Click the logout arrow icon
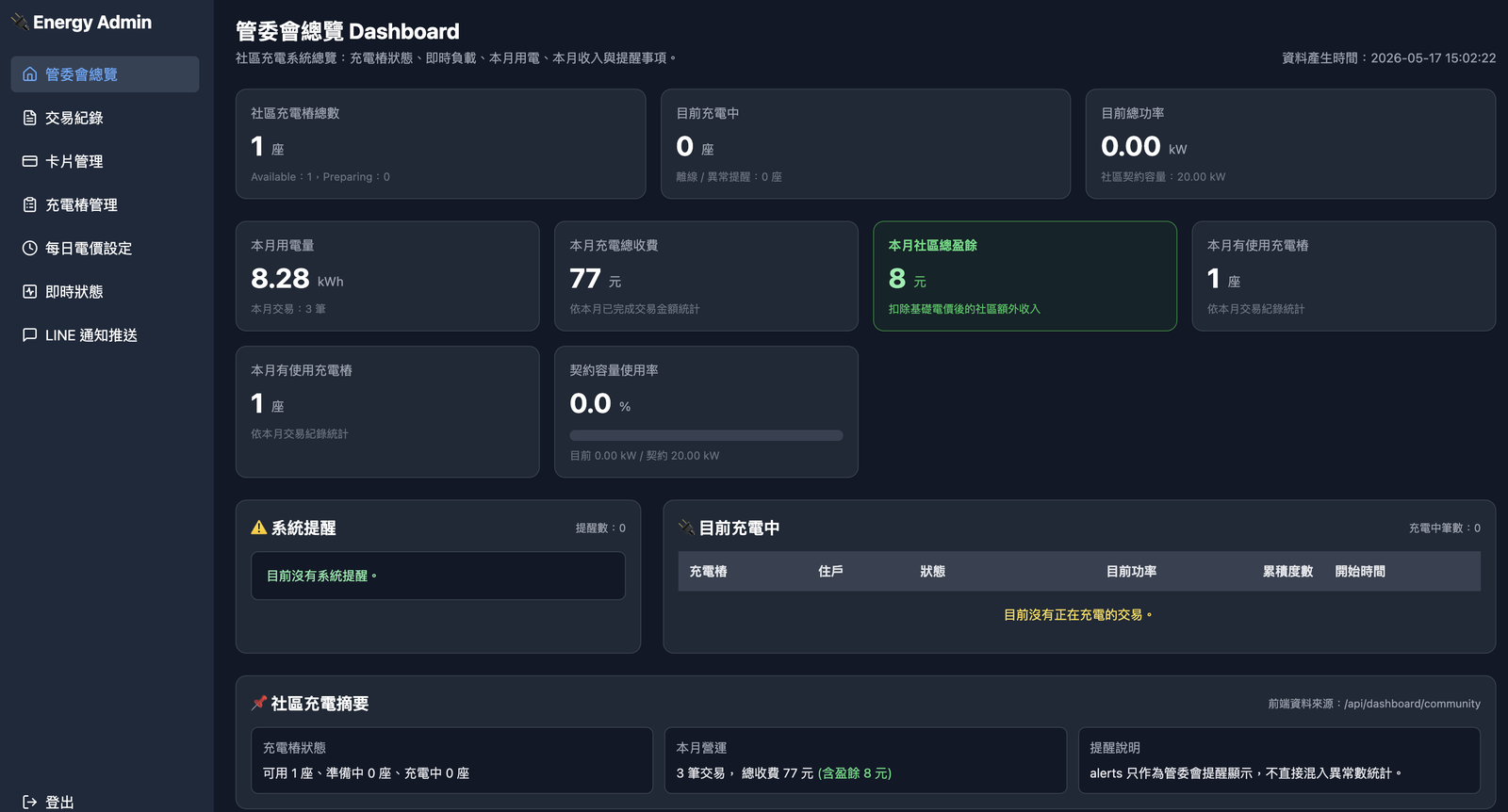 30,802
